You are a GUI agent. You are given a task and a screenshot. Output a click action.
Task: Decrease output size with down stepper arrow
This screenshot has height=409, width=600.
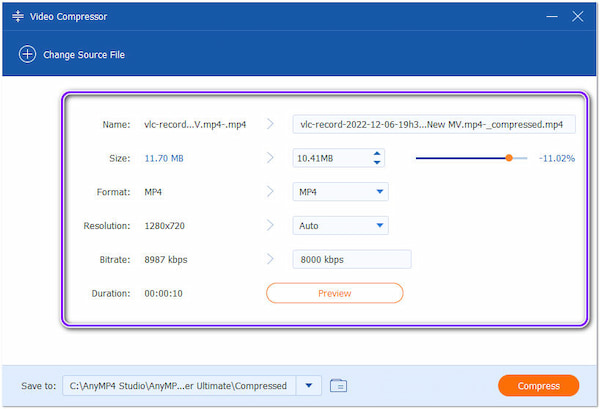click(377, 163)
